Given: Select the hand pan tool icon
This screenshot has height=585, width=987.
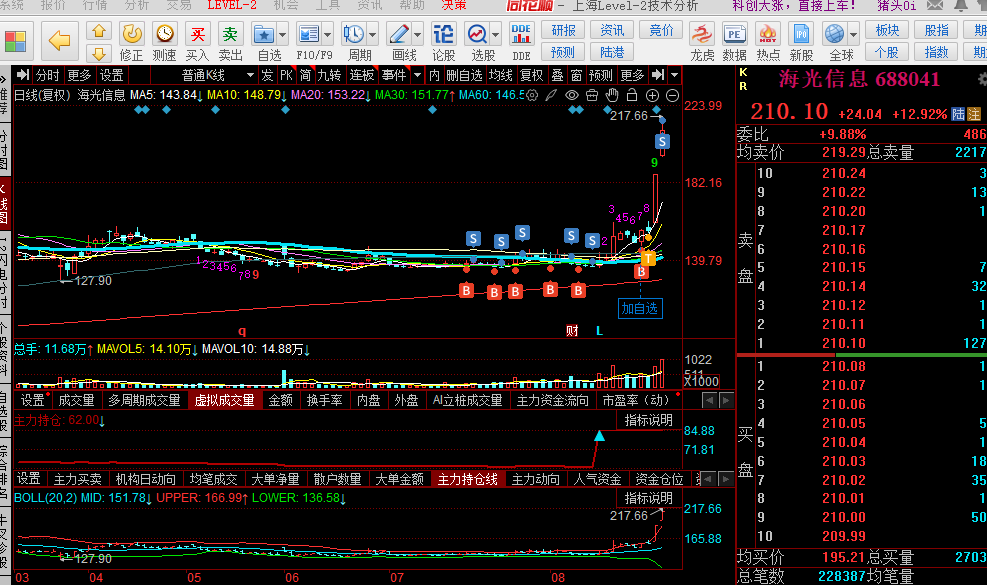Looking at the screenshot, I should pyautogui.click(x=612, y=96).
